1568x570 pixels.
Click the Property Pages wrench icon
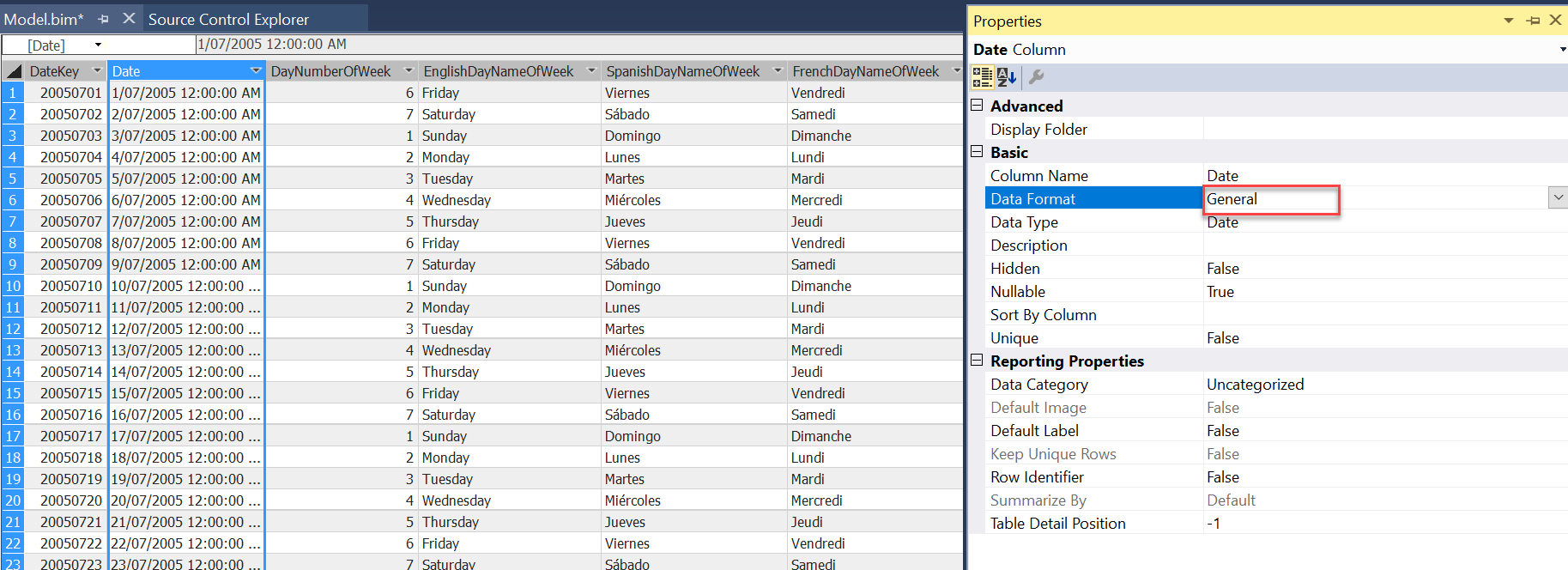(x=1036, y=77)
